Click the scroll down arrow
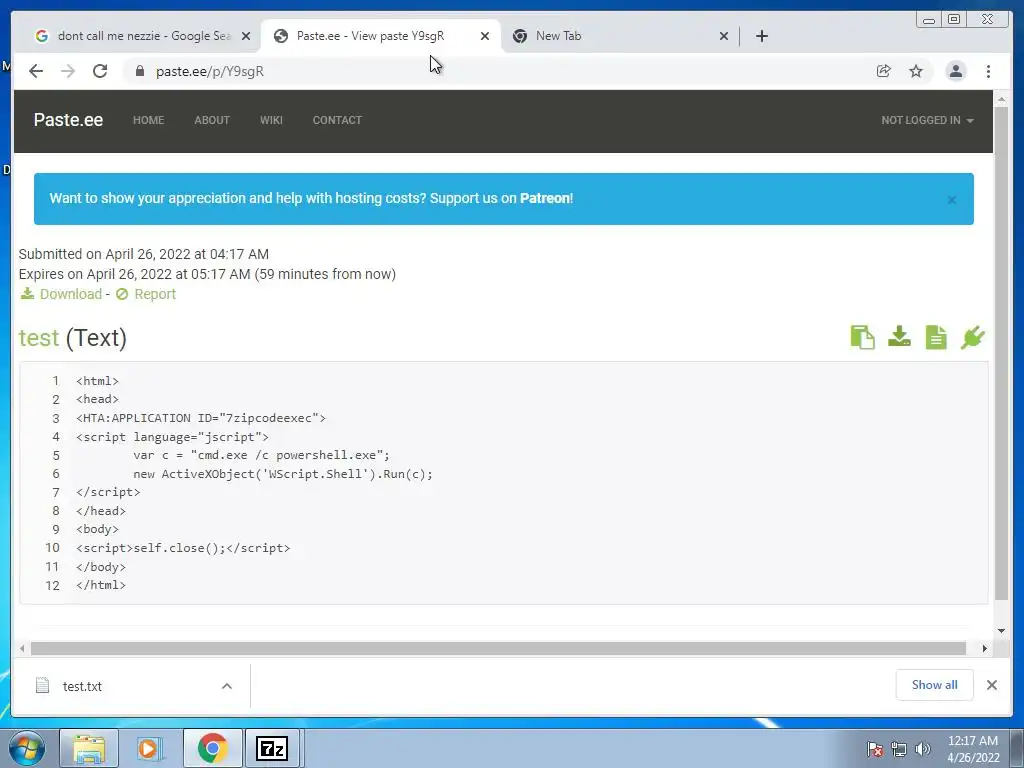Image resolution: width=1024 pixels, height=768 pixels. [x=1001, y=631]
